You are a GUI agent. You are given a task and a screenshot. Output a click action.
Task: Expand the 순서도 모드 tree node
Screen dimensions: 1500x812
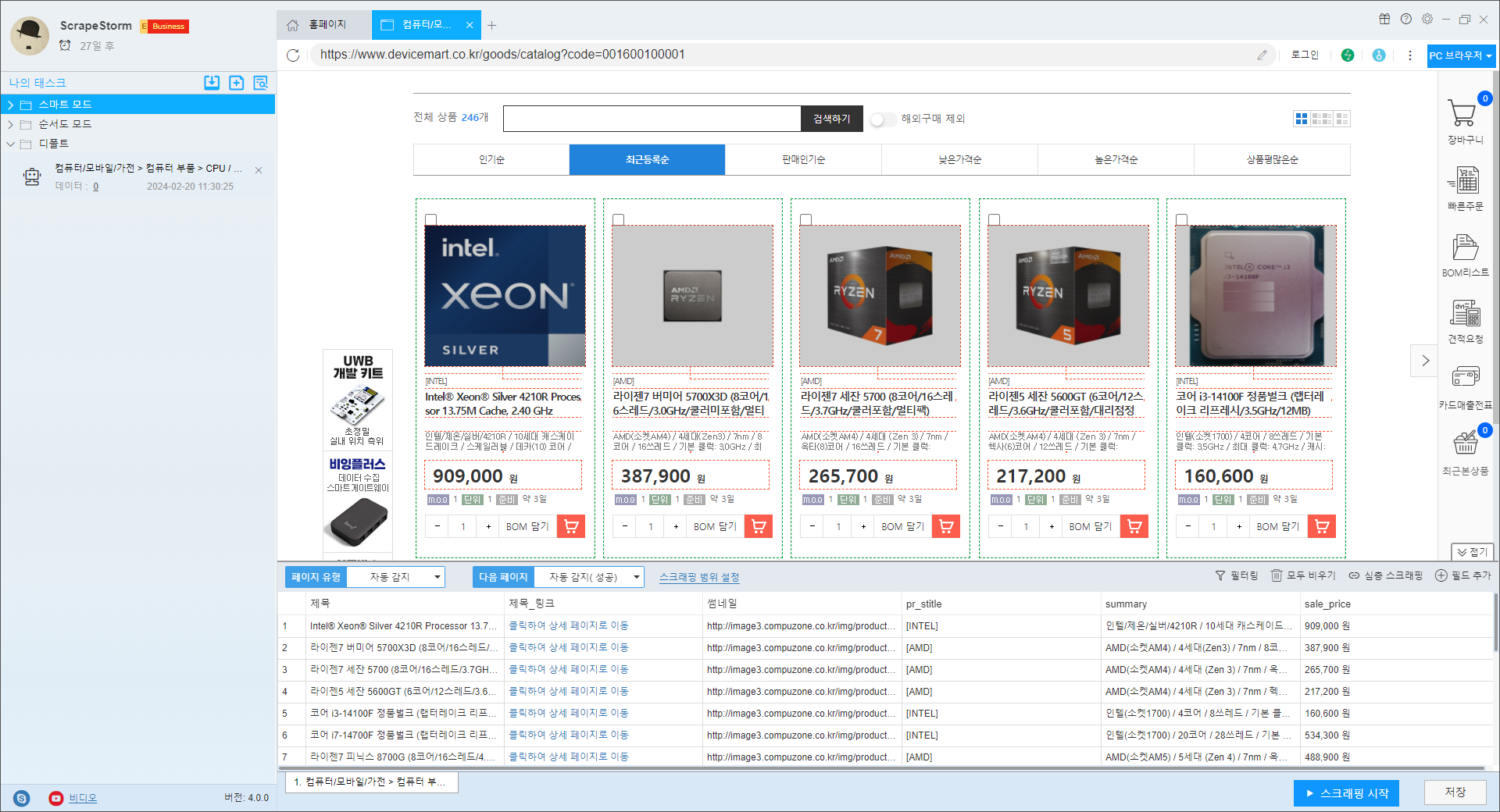tap(11, 124)
